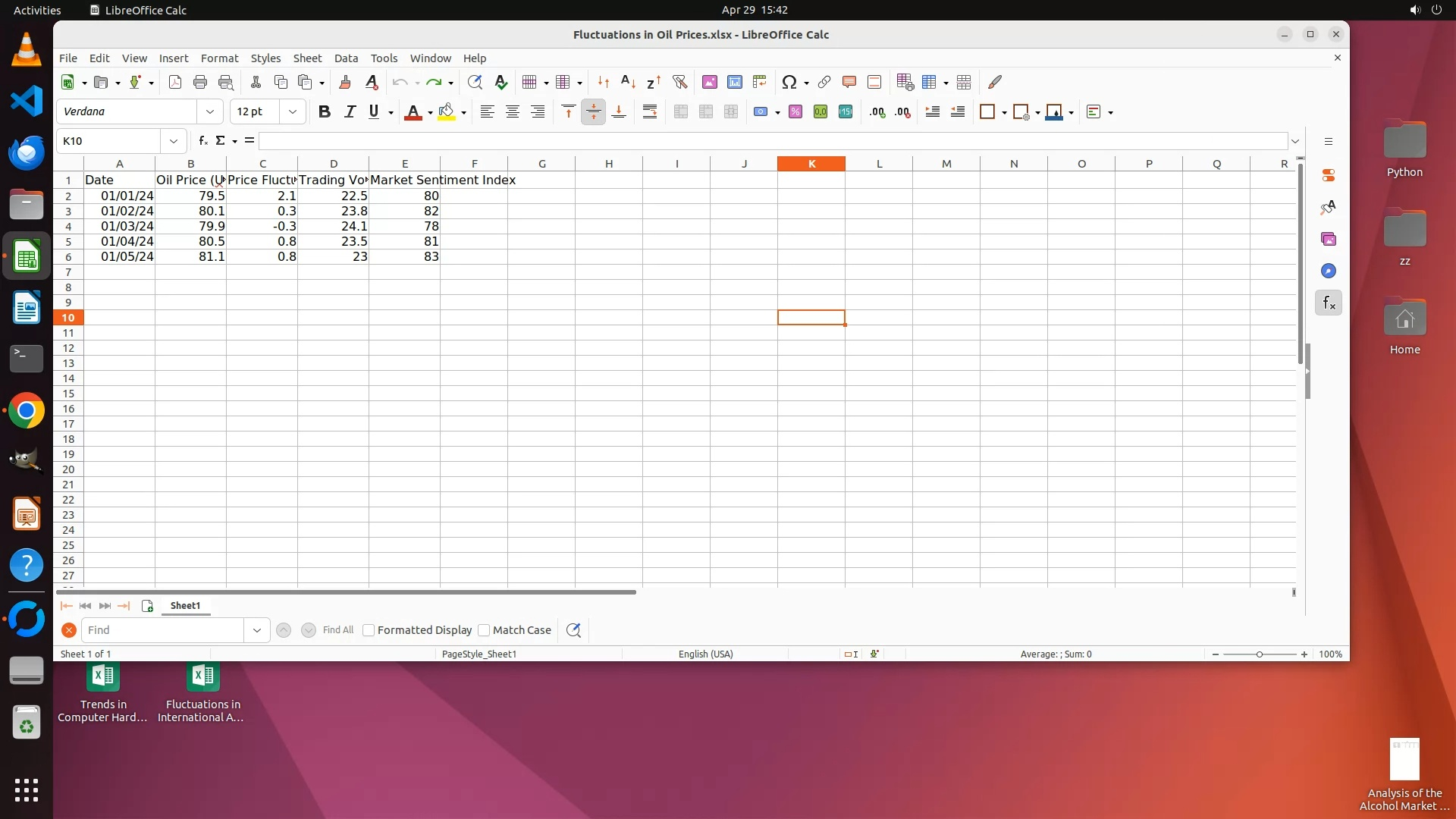Toggle bold formatting
Screen dimensions: 1456x819
pos(325,112)
